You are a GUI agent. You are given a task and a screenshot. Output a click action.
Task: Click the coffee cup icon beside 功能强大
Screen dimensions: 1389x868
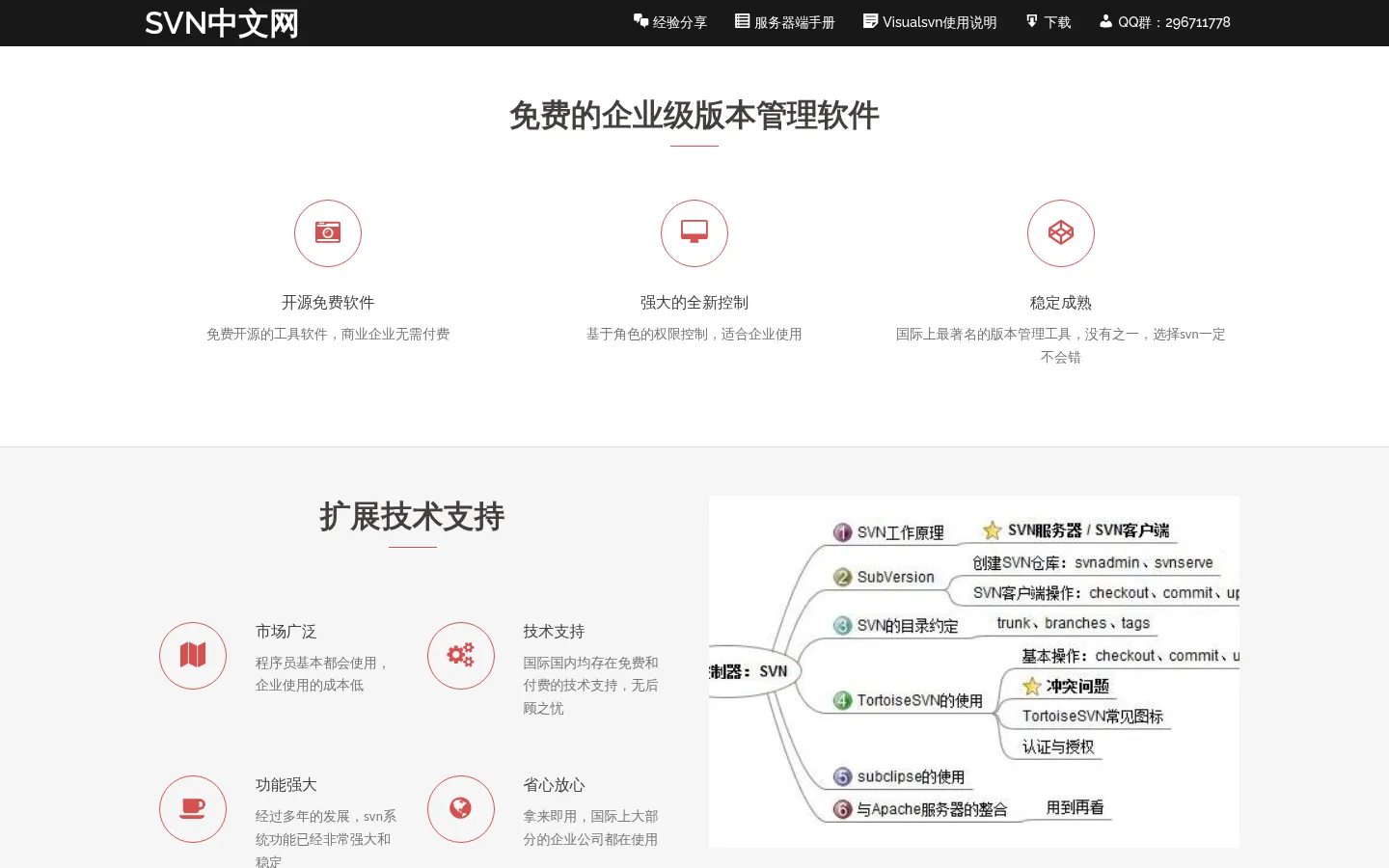pos(193,809)
